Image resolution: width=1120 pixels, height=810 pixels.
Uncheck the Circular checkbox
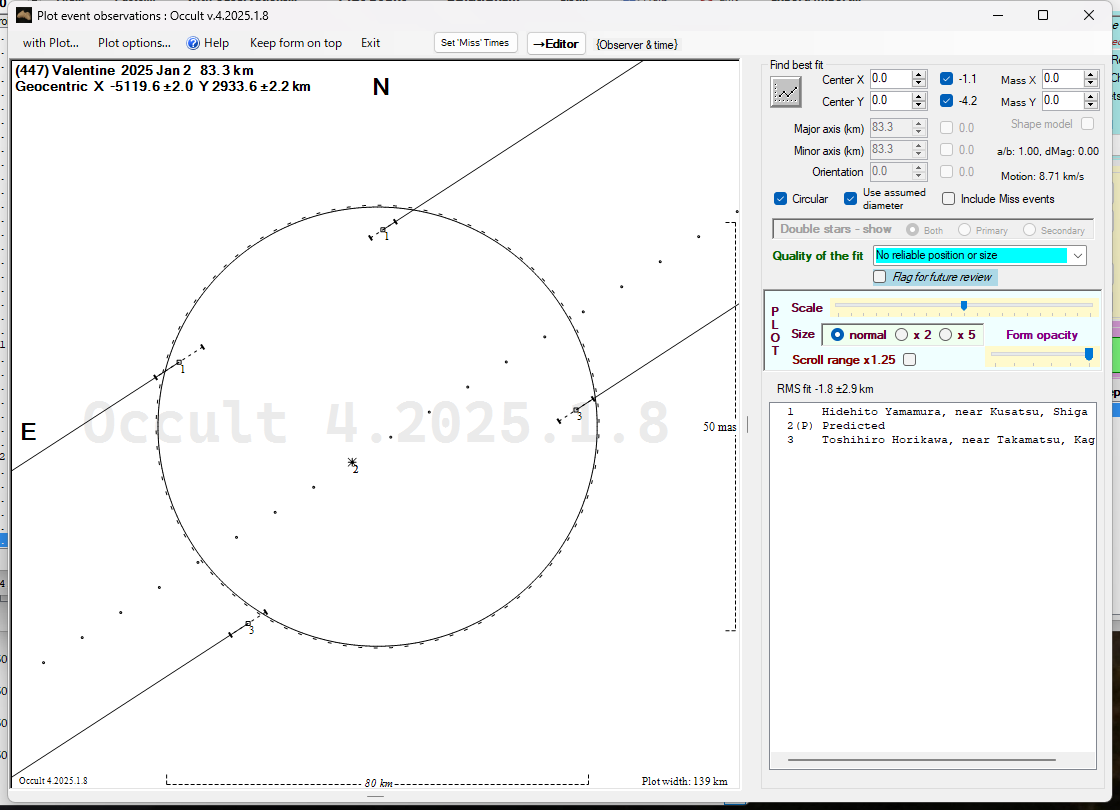781,199
